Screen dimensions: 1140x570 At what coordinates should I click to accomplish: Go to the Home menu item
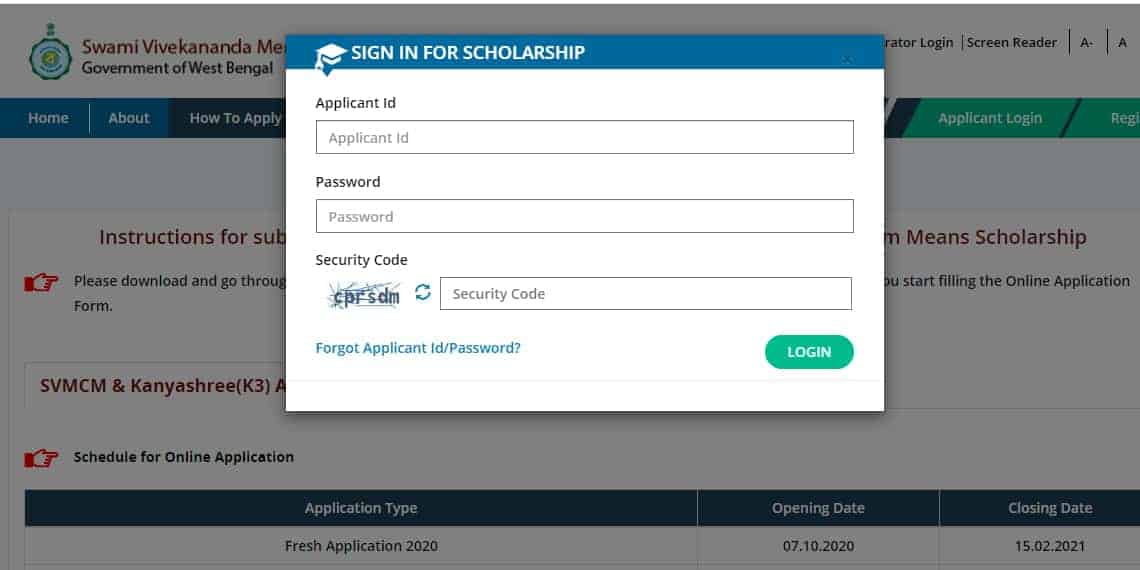(x=48, y=118)
